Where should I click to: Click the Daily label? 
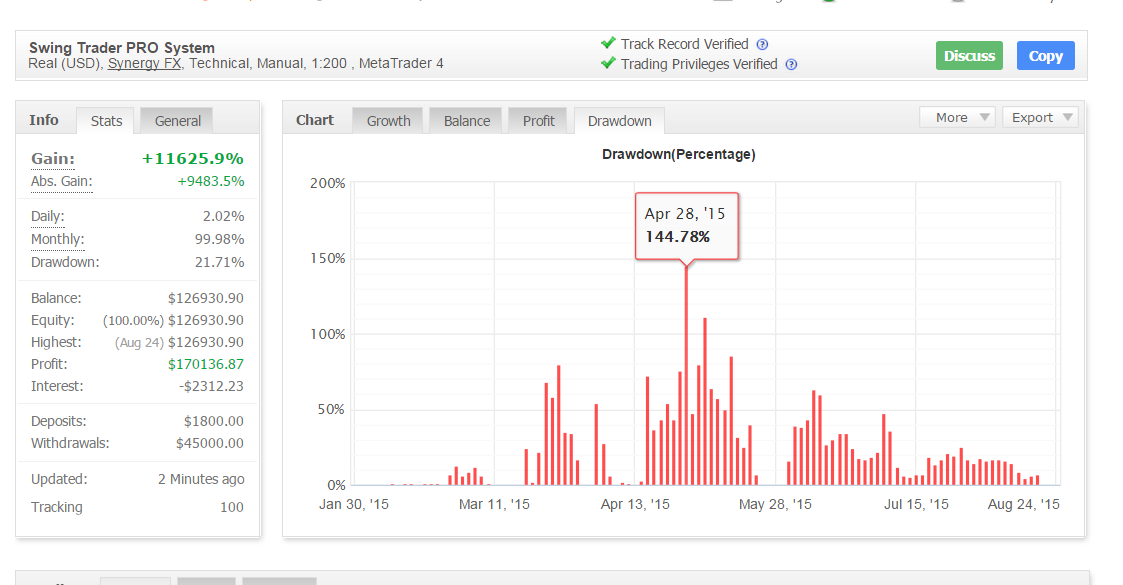click(47, 216)
